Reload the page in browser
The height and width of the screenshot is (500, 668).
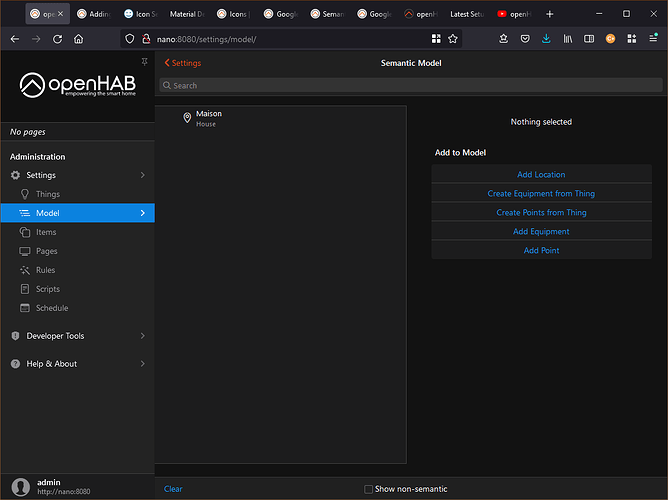[58, 39]
